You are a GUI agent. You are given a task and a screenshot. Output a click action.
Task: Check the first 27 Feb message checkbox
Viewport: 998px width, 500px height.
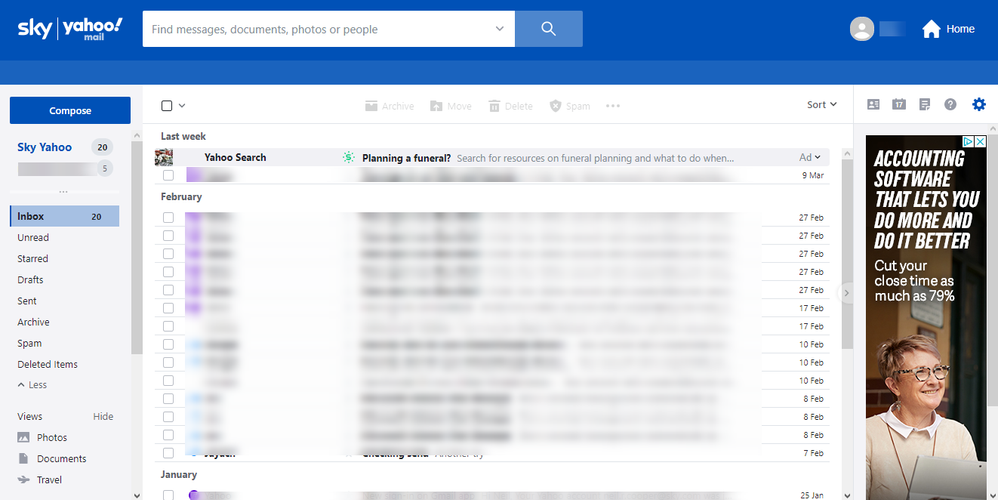click(168, 217)
